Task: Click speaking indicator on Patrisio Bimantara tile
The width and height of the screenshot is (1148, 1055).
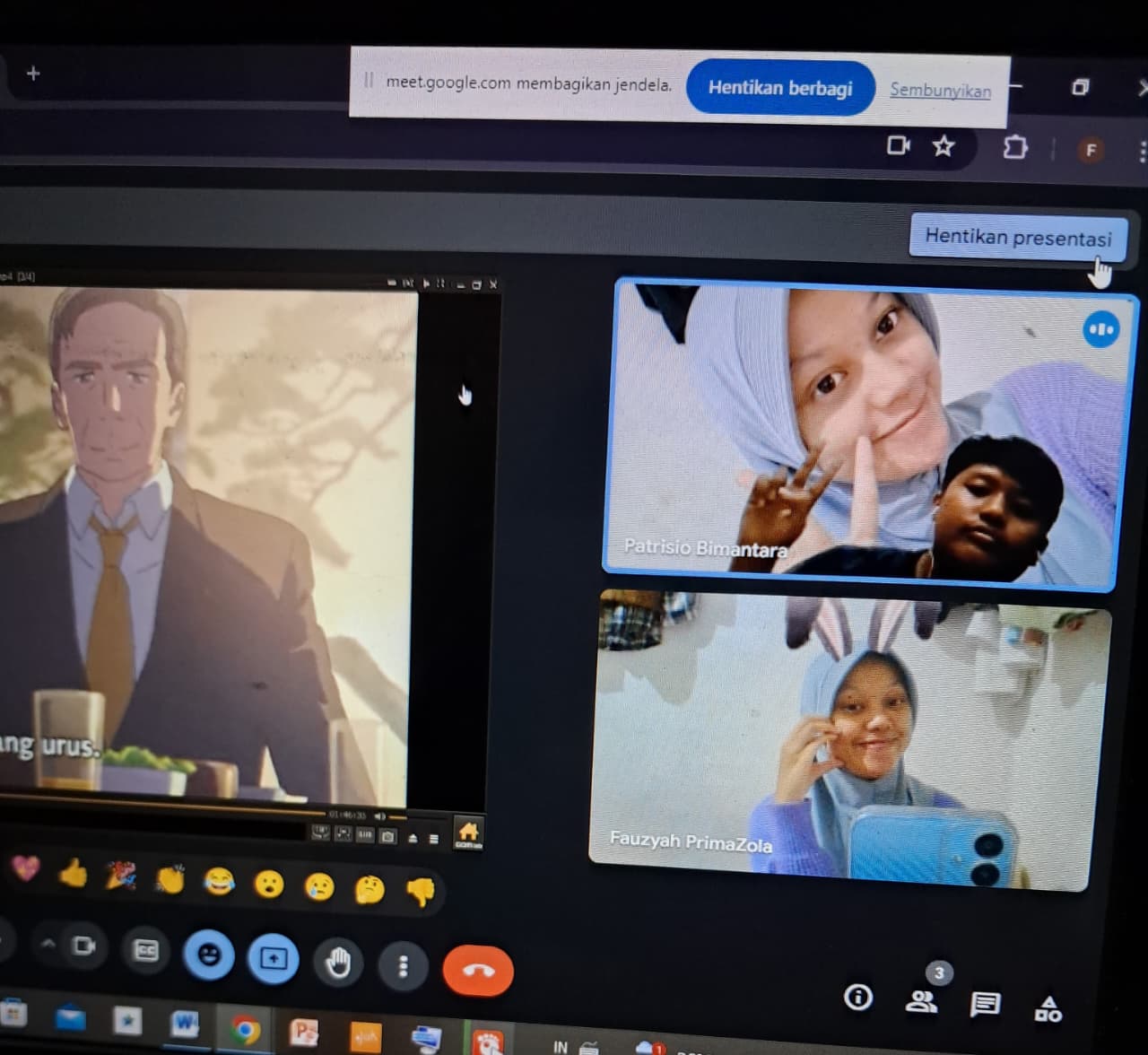Action: tap(1100, 329)
